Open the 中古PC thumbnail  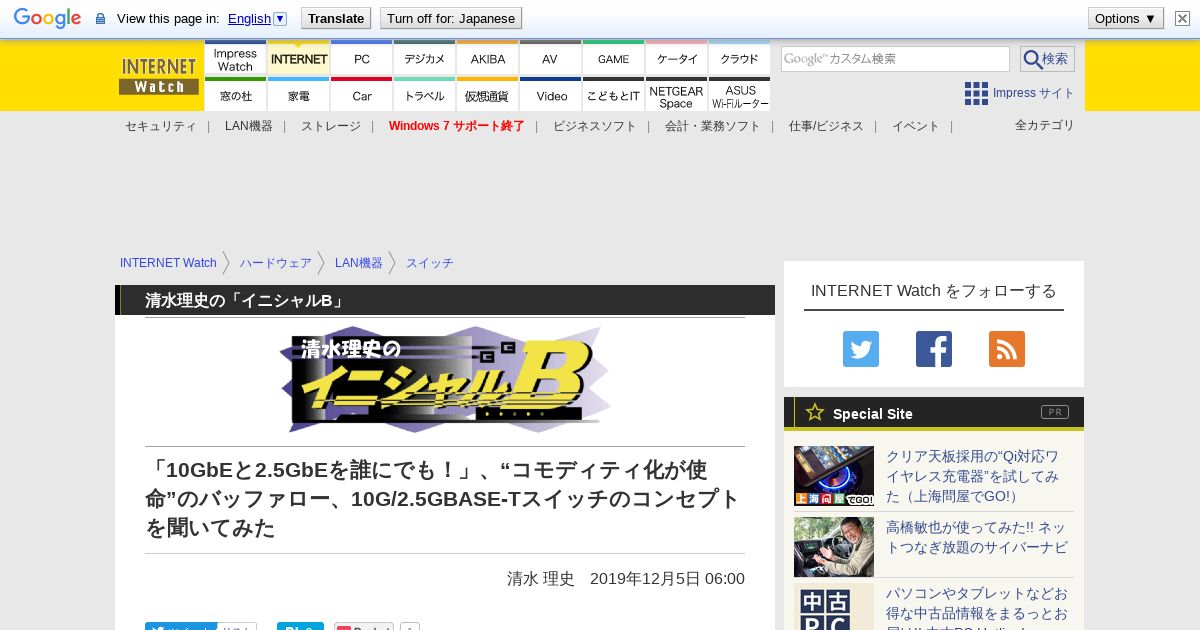pyautogui.click(x=834, y=607)
